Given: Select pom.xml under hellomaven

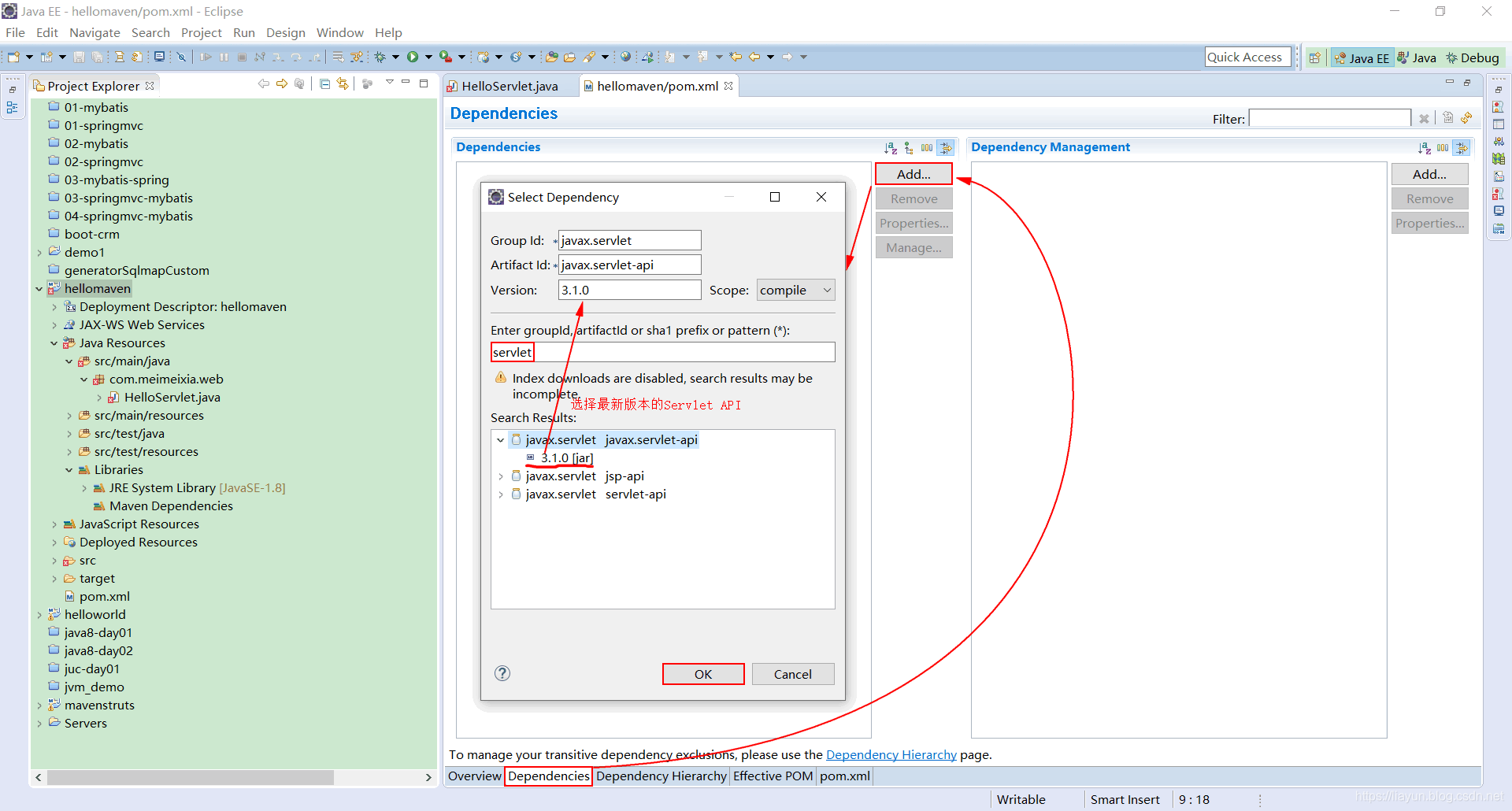Looking at the screenshot, I should click(x=104, y=597).
